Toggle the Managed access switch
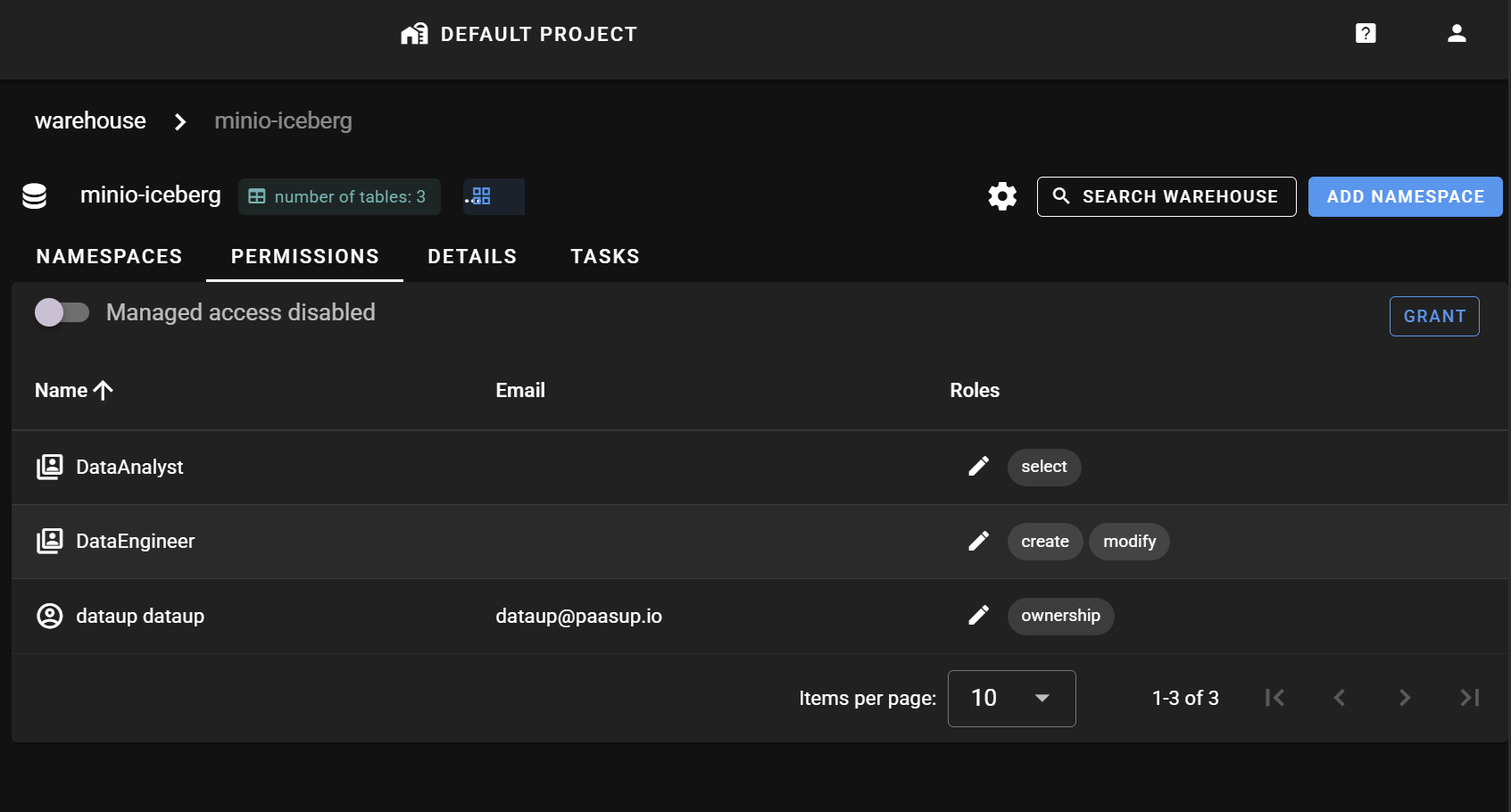This screenshot has width=1511, height=812. pyautogui.click(x=62, y=312)
